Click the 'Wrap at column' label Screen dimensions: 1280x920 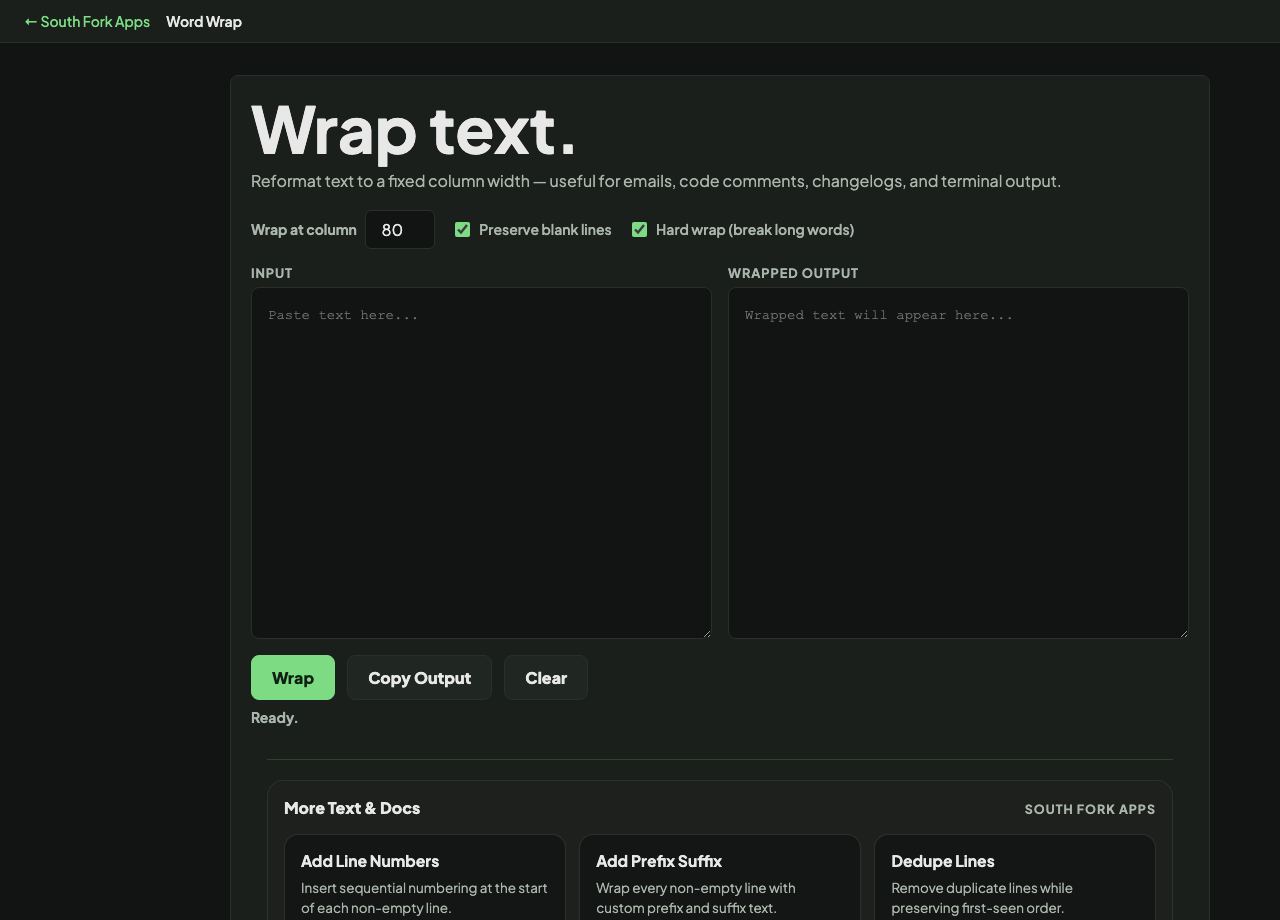304,230
